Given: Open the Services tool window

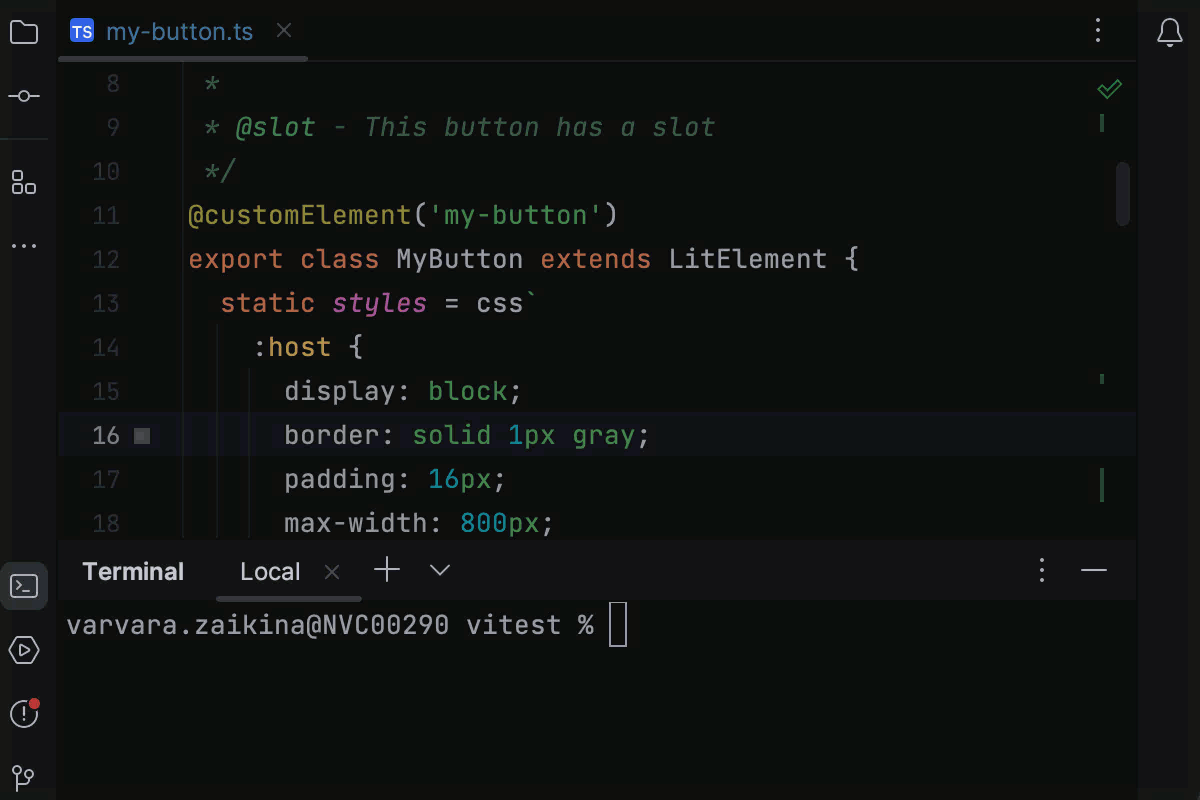Looking at the screenshot, I should coord(24,650).
